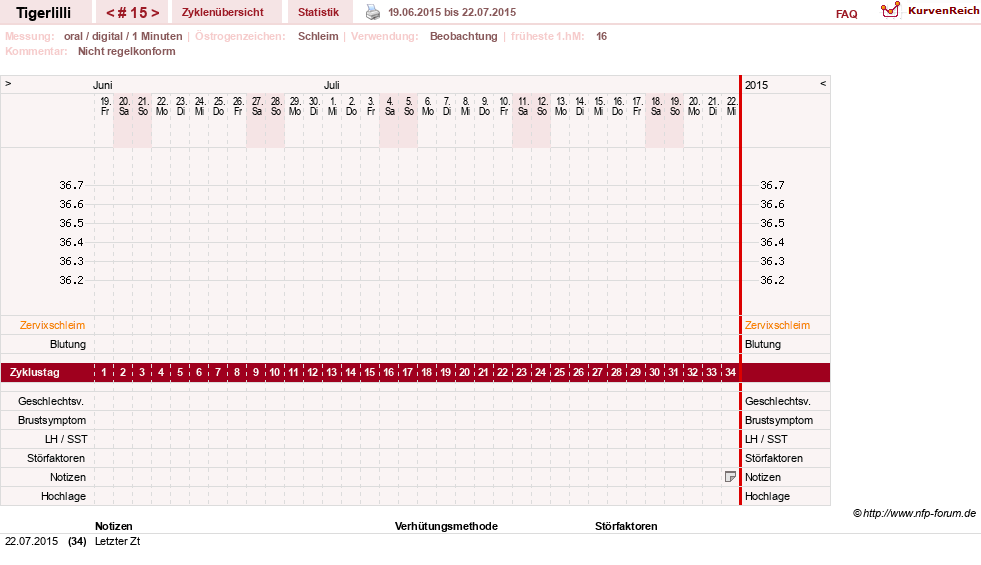Click the right 36.5 temperature label
Image resolution: width=981 pixels, height=565 pixels.
click(x=772, y=223)
